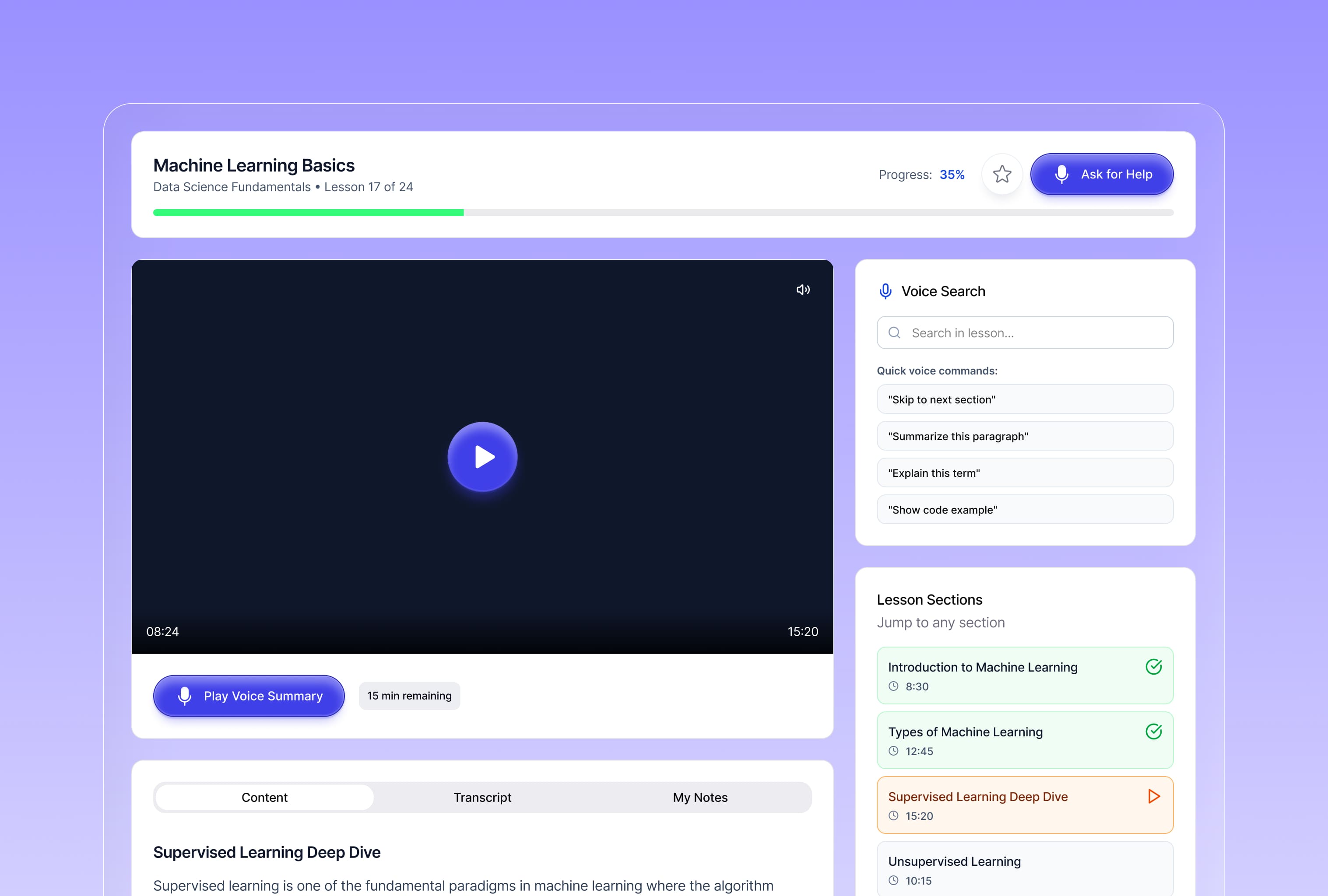Toggle completion status of Introduction to Machine Learning
Image resolution: width=1328 pixels, height=896 pixels.
[x=1025, y=675]
